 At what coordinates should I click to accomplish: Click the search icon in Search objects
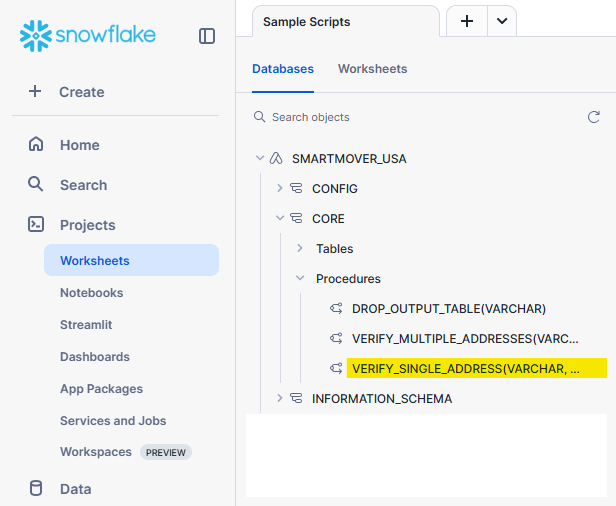click(x=259, y=117)
